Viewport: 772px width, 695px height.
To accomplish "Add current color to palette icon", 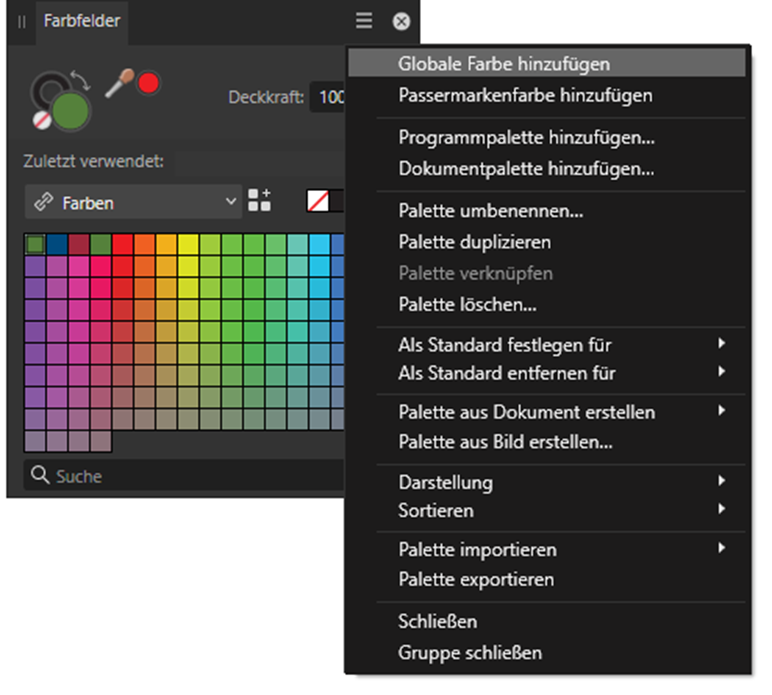I will coord(259,200).
